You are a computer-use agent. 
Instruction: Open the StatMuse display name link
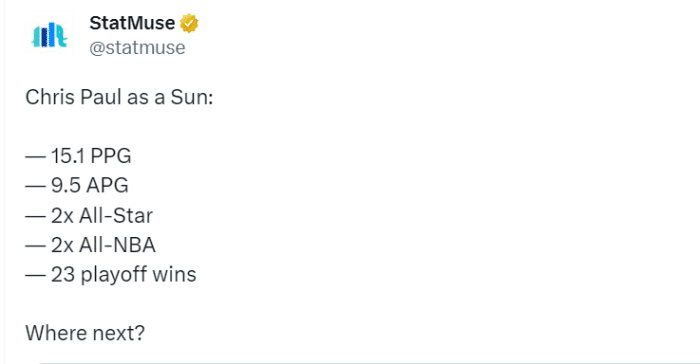click(x=132, y=23)
